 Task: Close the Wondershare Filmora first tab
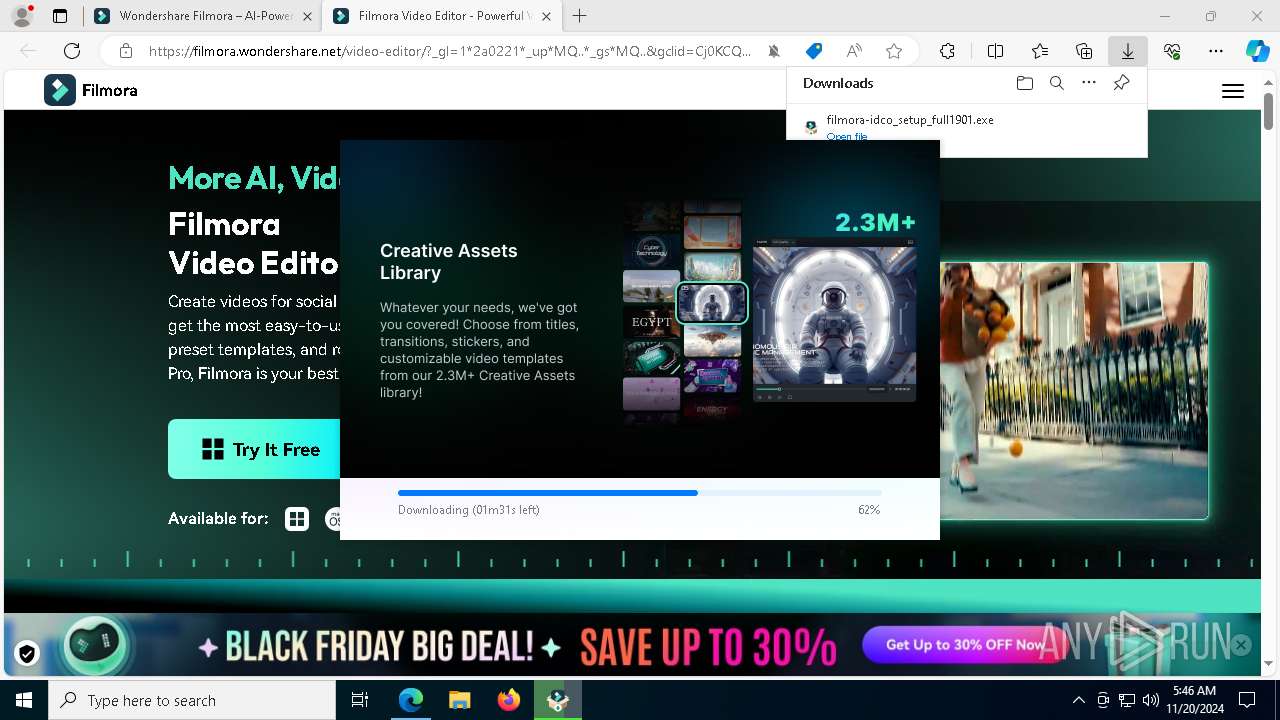click(307, 16)
